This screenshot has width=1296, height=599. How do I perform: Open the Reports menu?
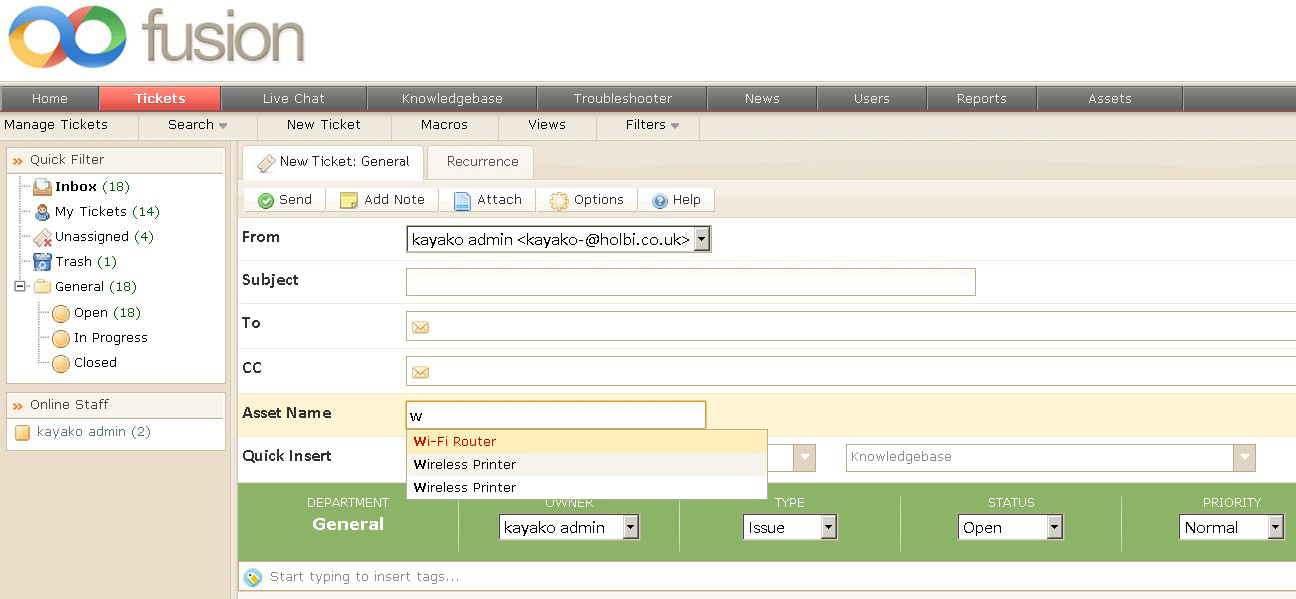point(982,98)
